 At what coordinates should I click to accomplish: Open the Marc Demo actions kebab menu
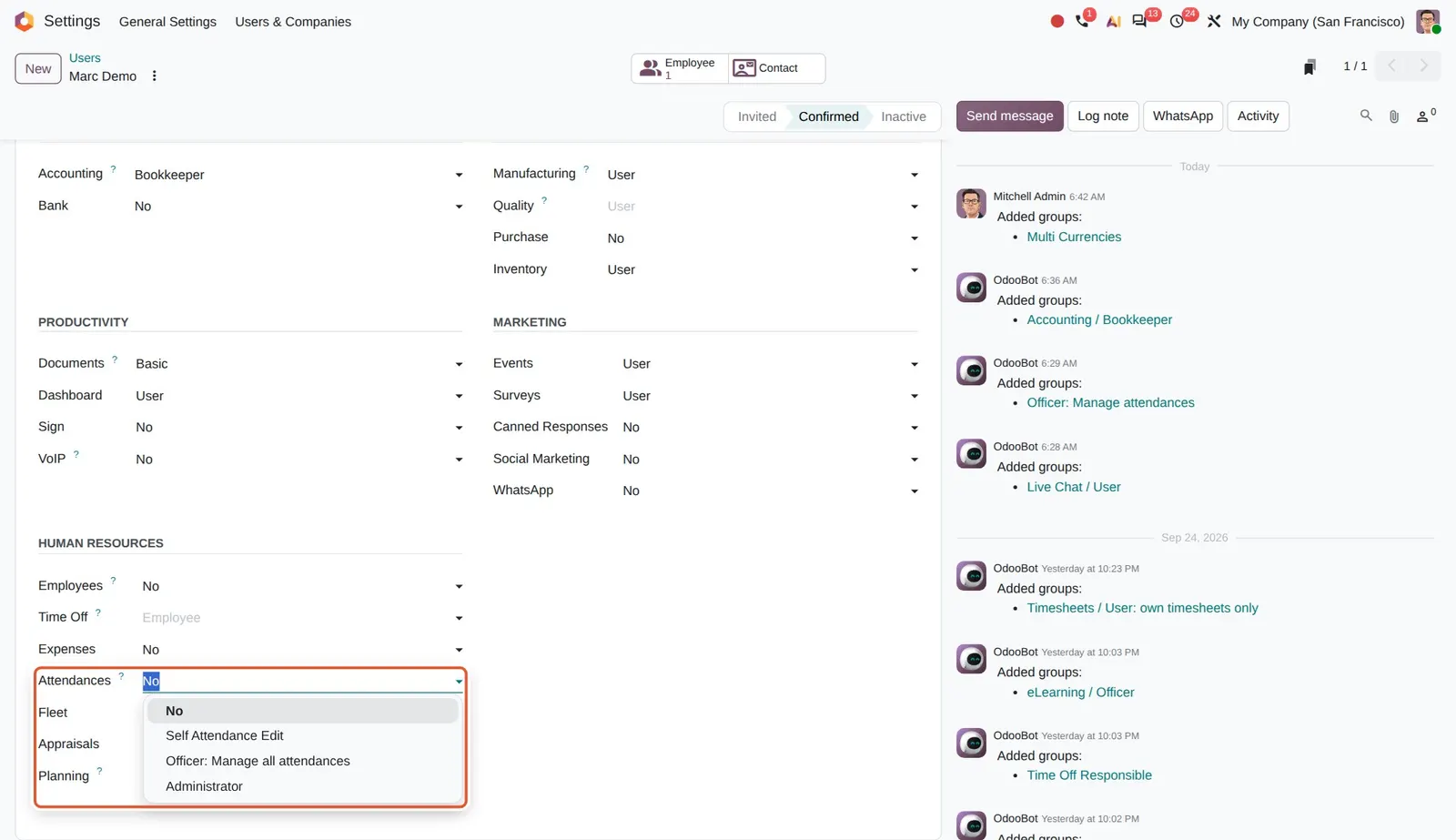155,76
